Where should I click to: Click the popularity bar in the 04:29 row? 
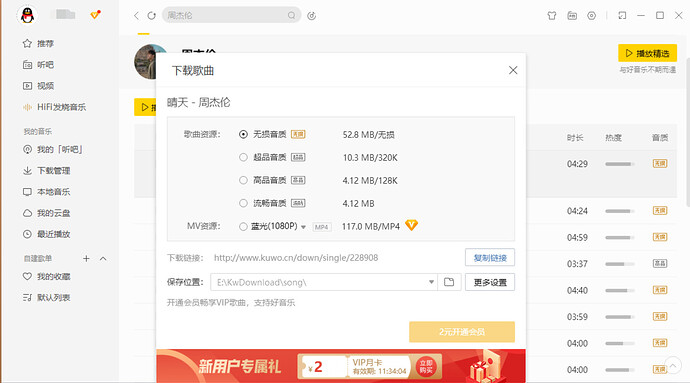tap(620, 164)
